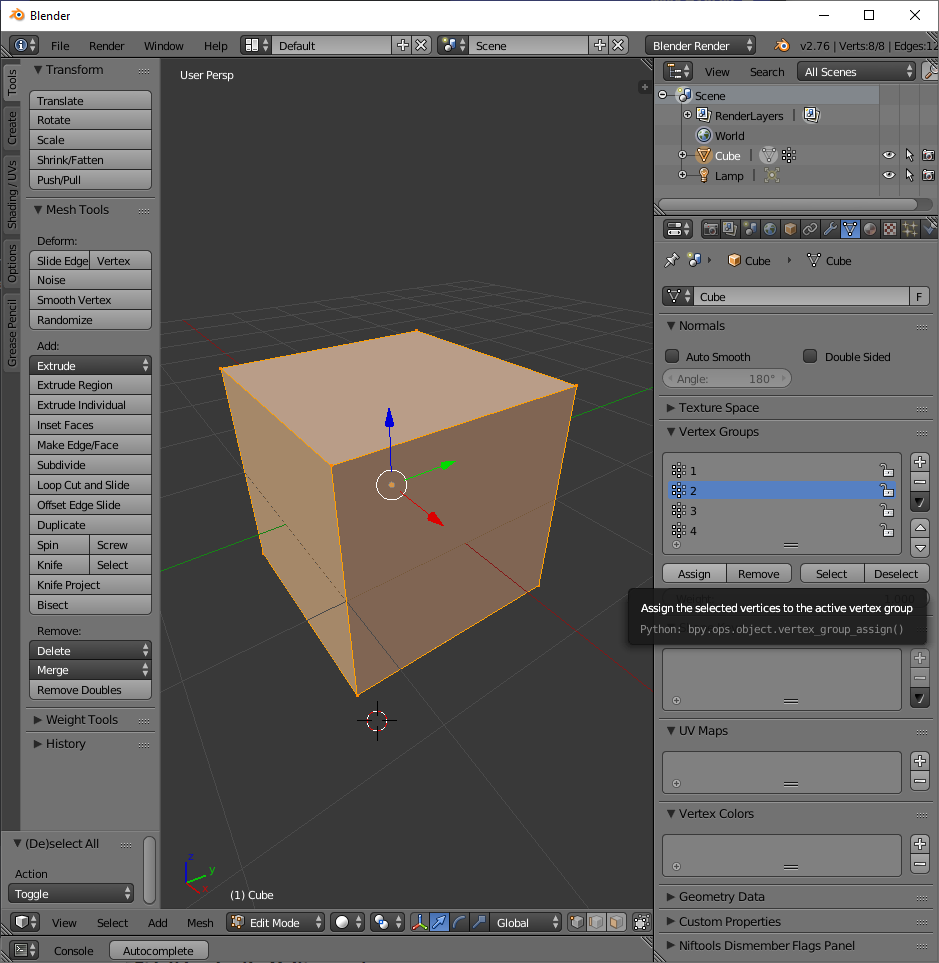Move vertex group up in the list
This screenshot has height=963, width=939.
(x=920, y=528)
